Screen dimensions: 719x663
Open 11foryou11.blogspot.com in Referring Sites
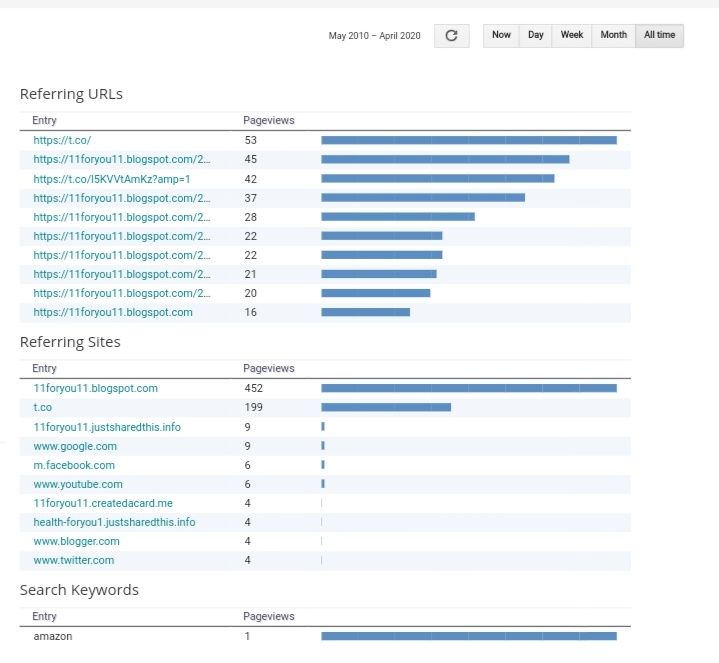coord(95,388)
